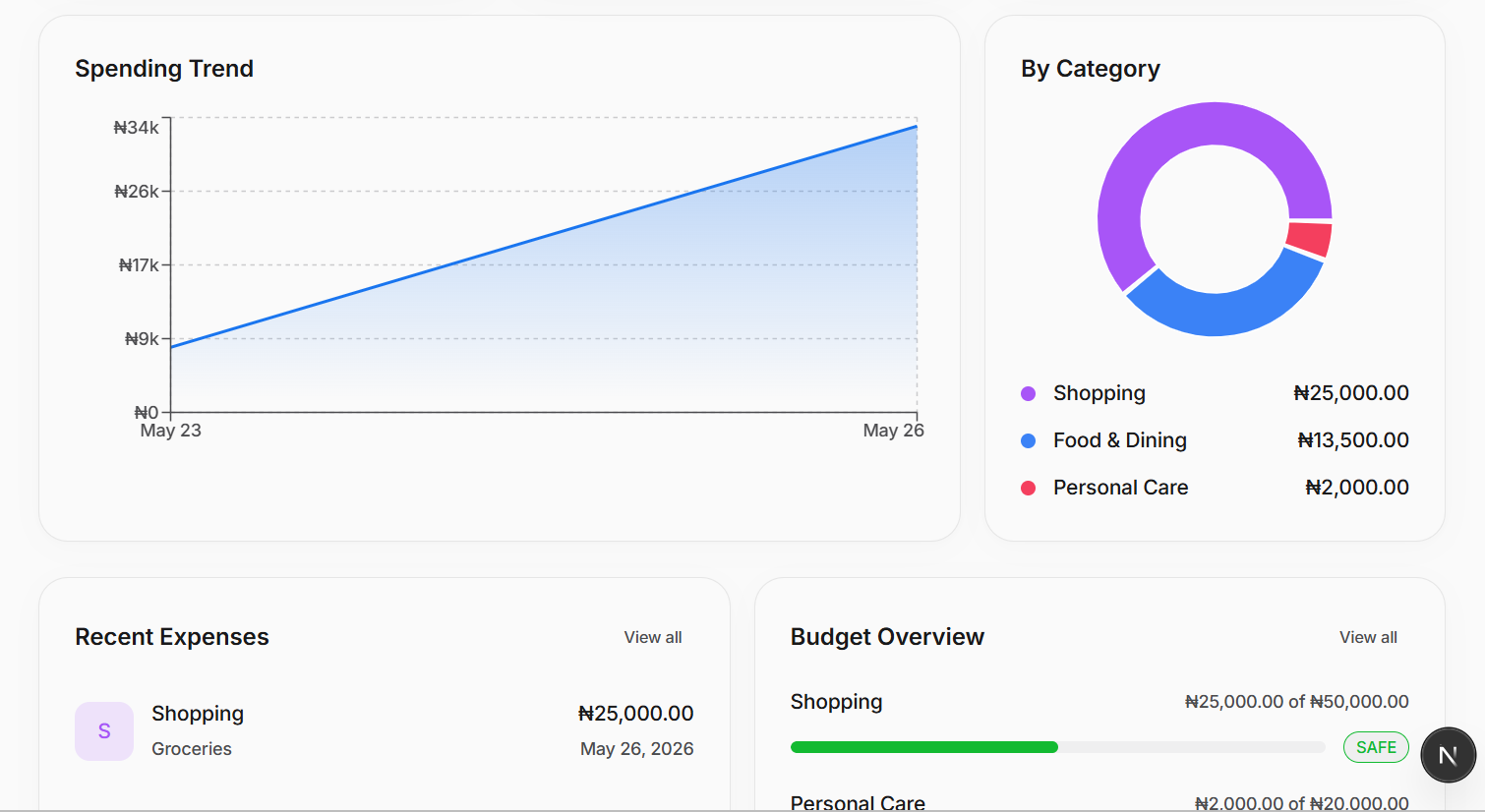Click the May 23 axis label
1485x812 pixels.
[x=171, y=431]
